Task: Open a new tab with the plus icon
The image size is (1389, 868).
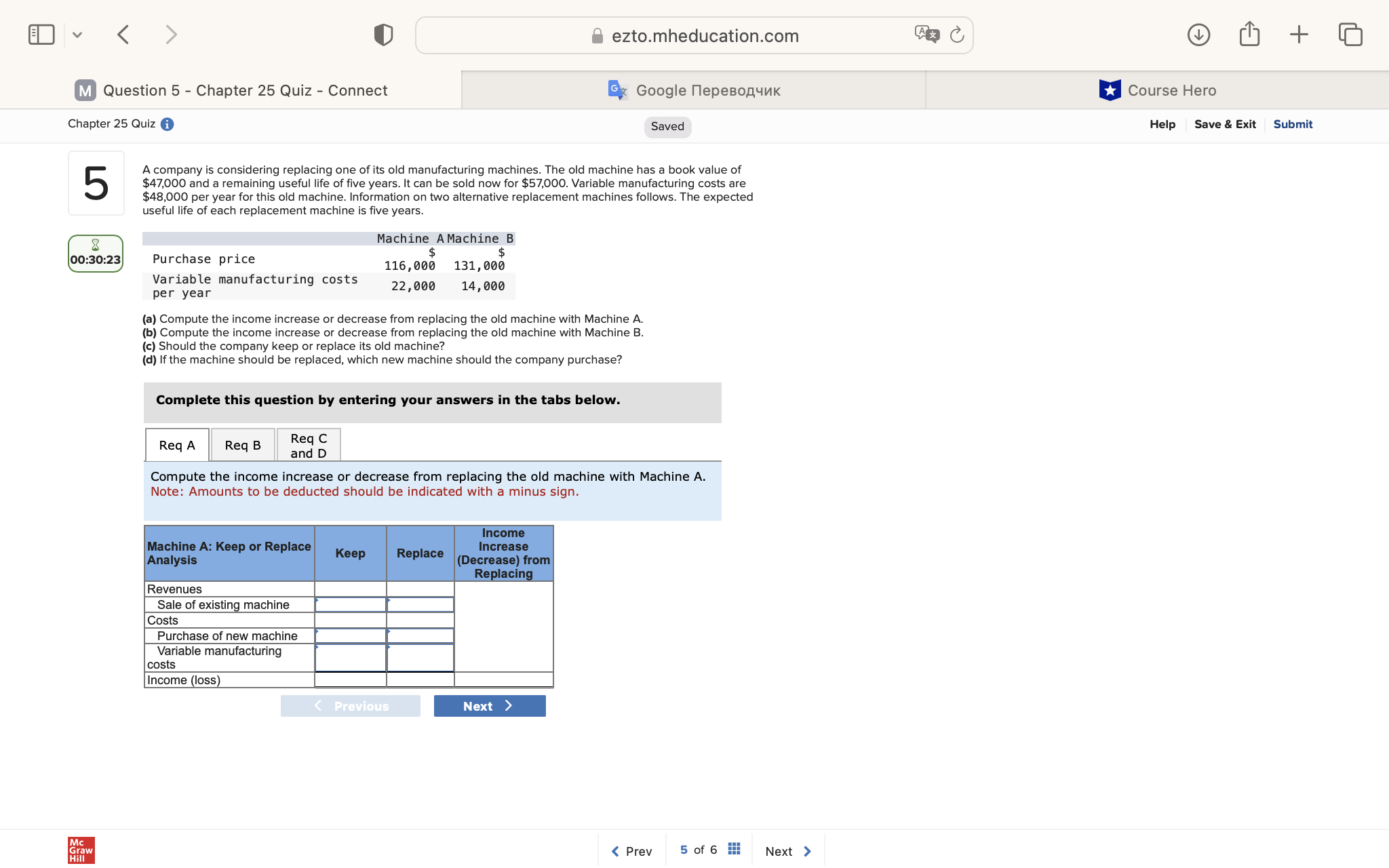Action: (x=1299, y=34)
